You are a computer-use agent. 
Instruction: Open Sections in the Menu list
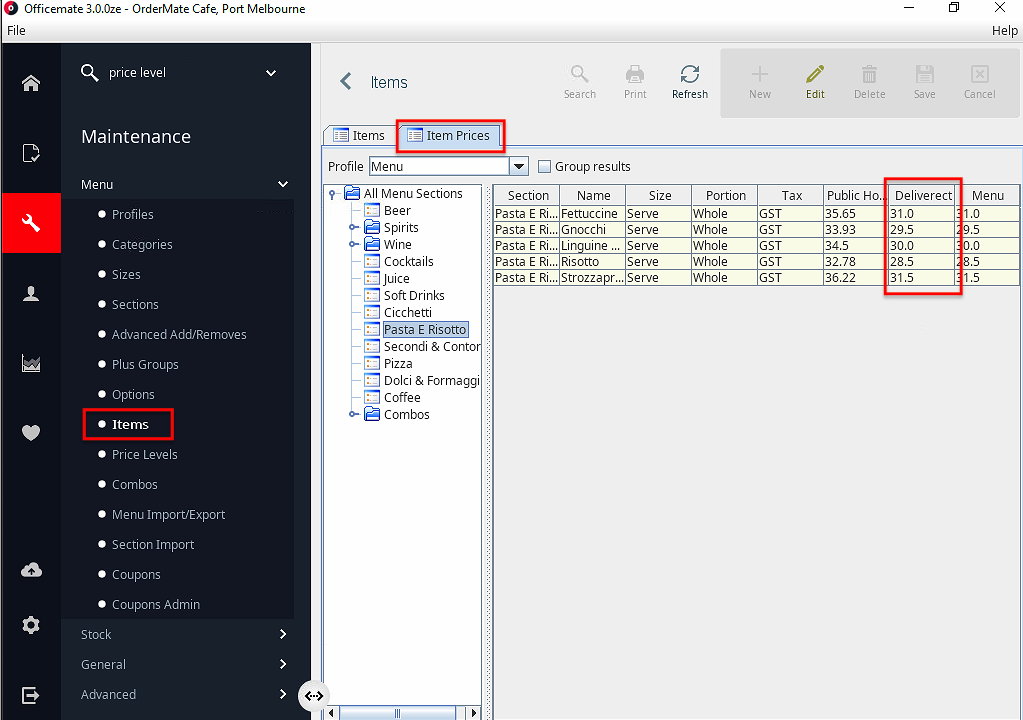point(135,305)
